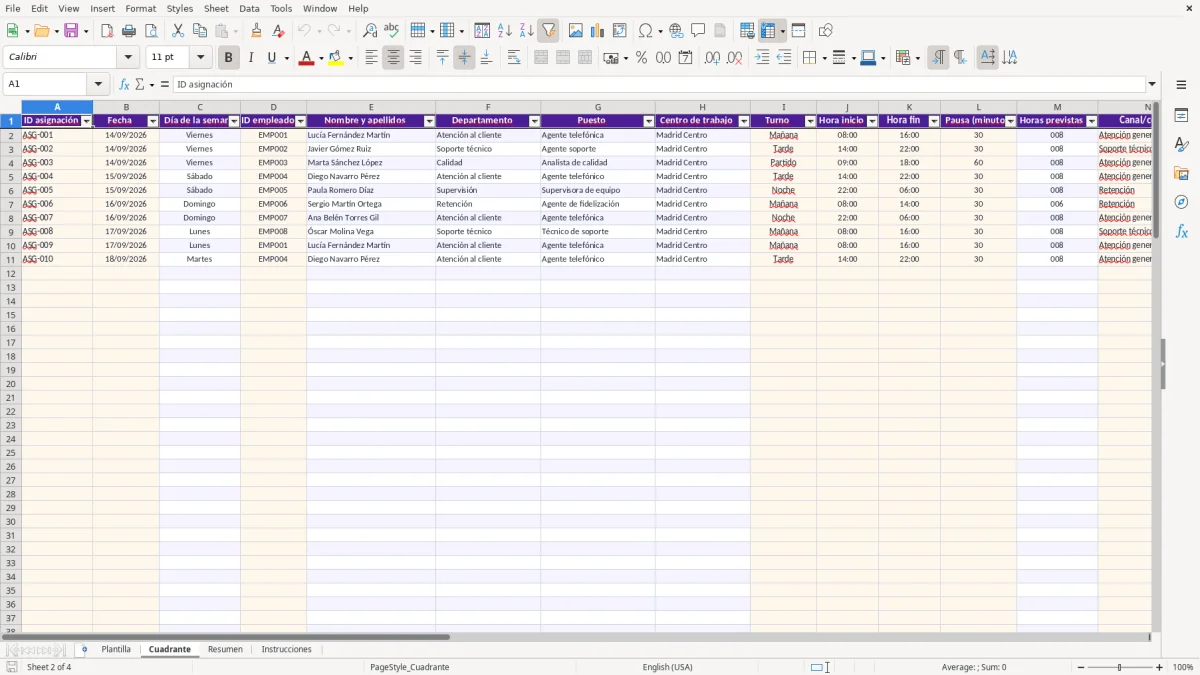Viewport: 1200px width, 675px height.
Task: Toggle Freeze Rows and Columns
Action: pyautogui.click(x=768, y=30)
